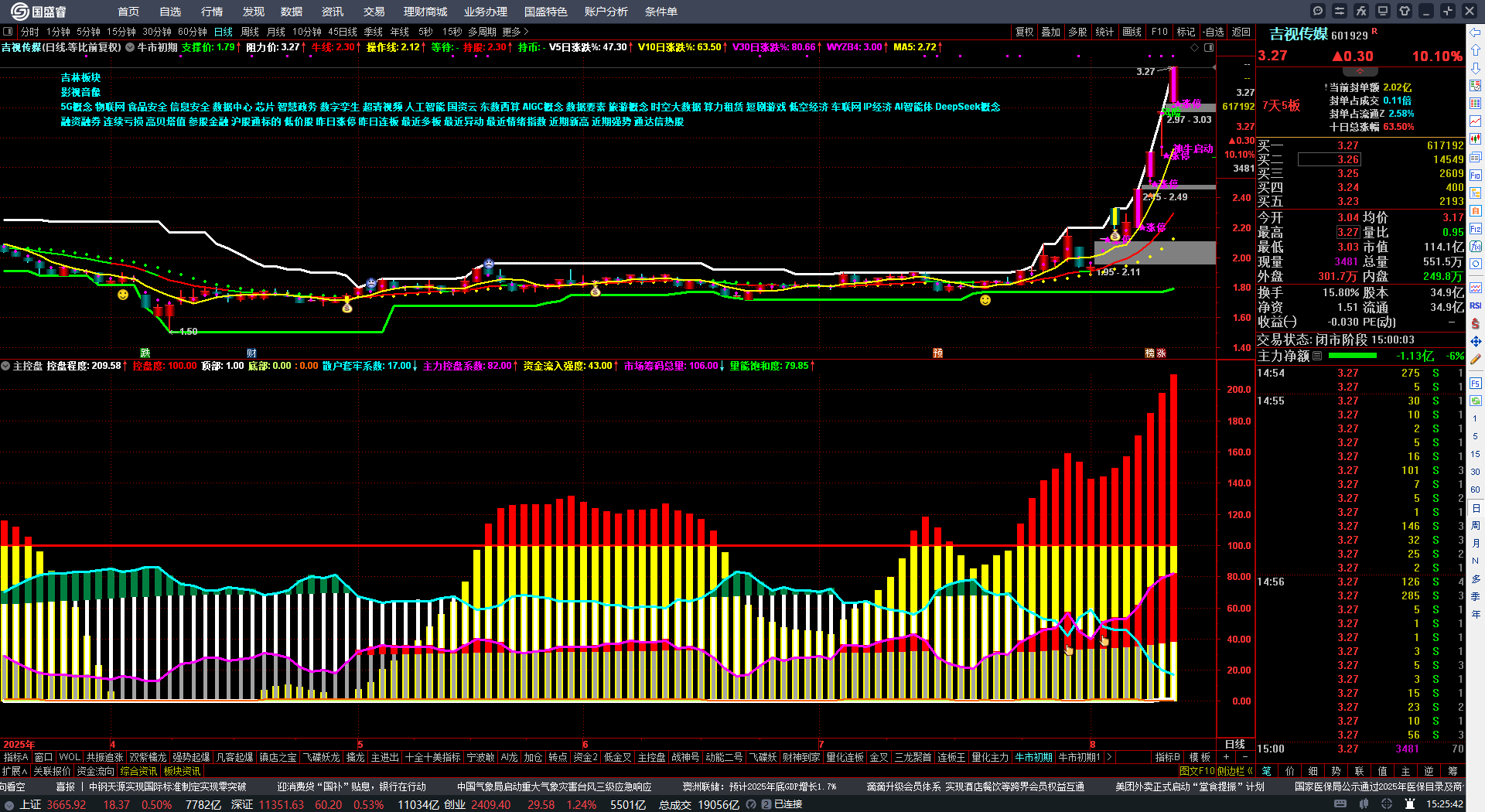Open the skin shirt theme icon
Viewport: 1485px width, 812px height.
(x=1405, y=11)
